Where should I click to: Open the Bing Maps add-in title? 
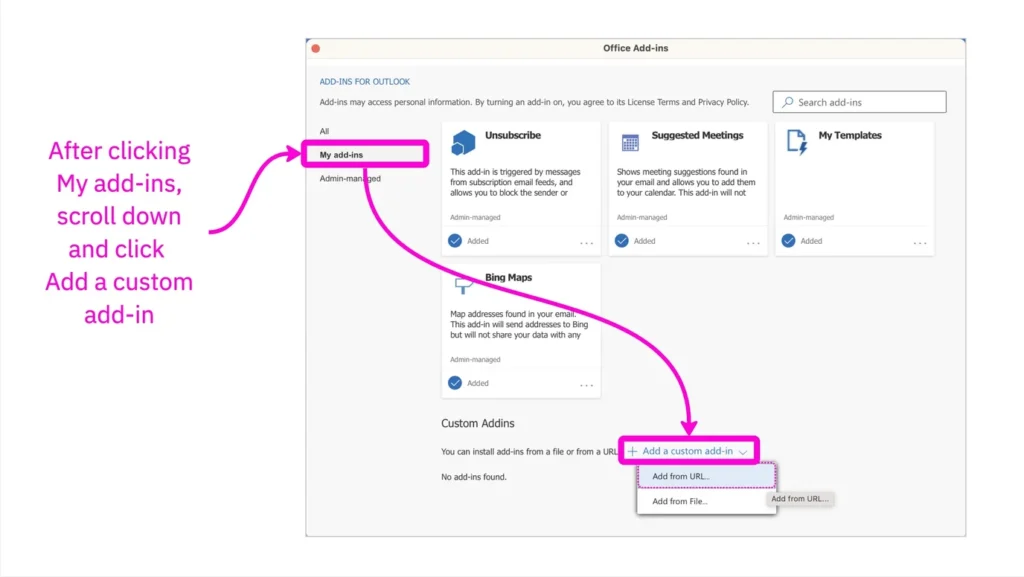[508, 277]
